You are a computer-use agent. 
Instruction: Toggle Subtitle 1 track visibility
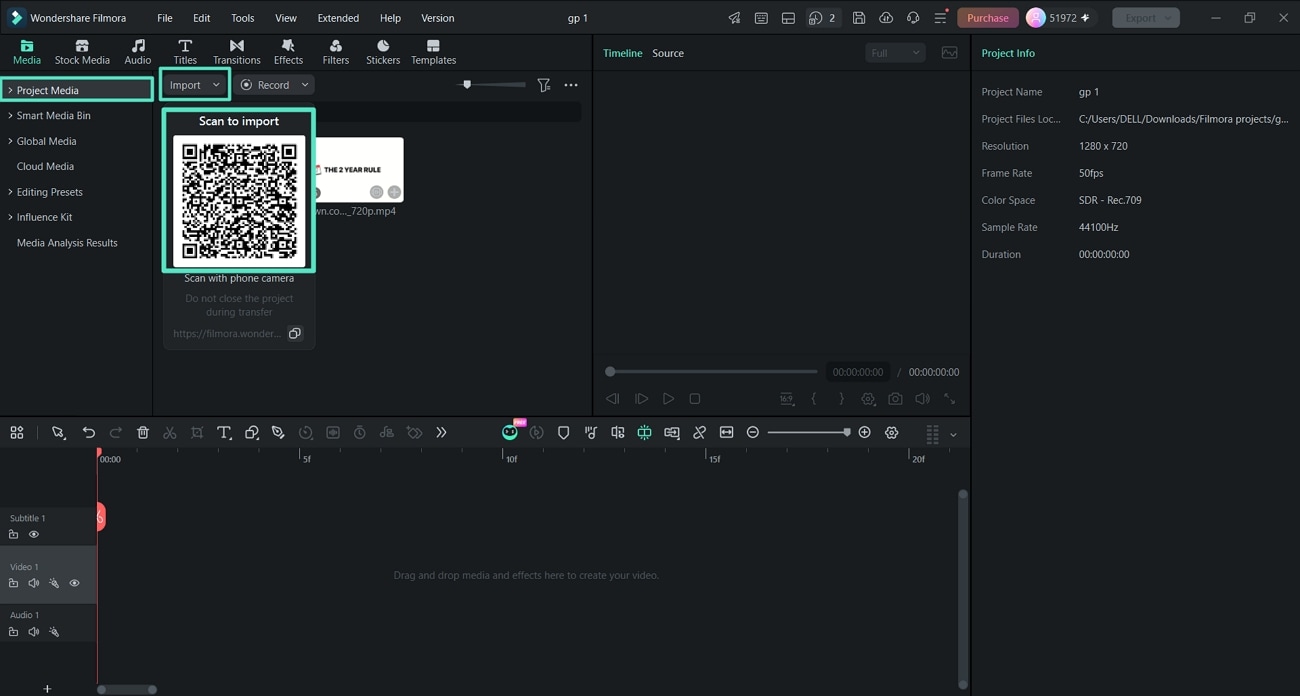34,535
